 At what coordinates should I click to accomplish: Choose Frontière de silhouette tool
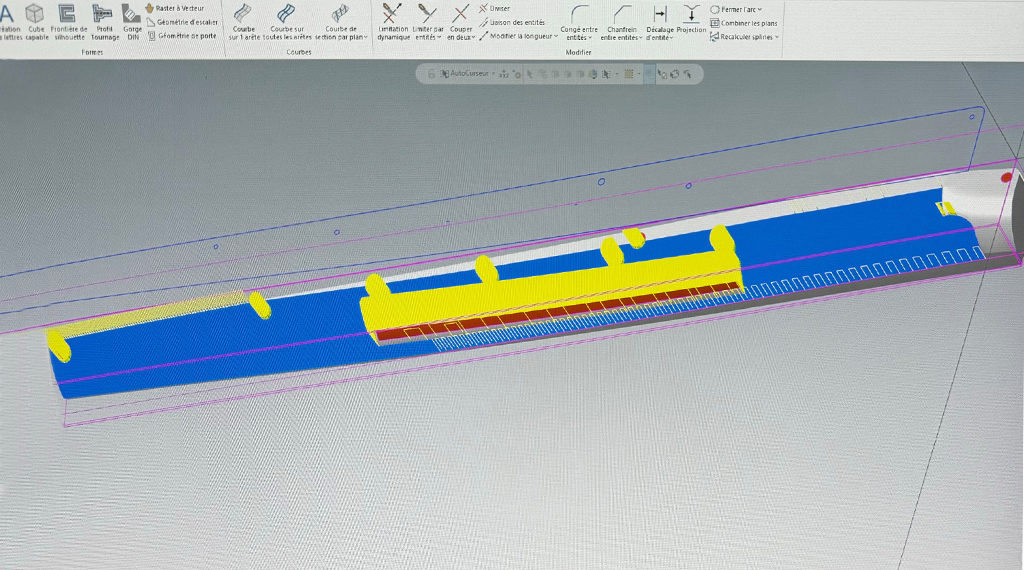[69, 22]
